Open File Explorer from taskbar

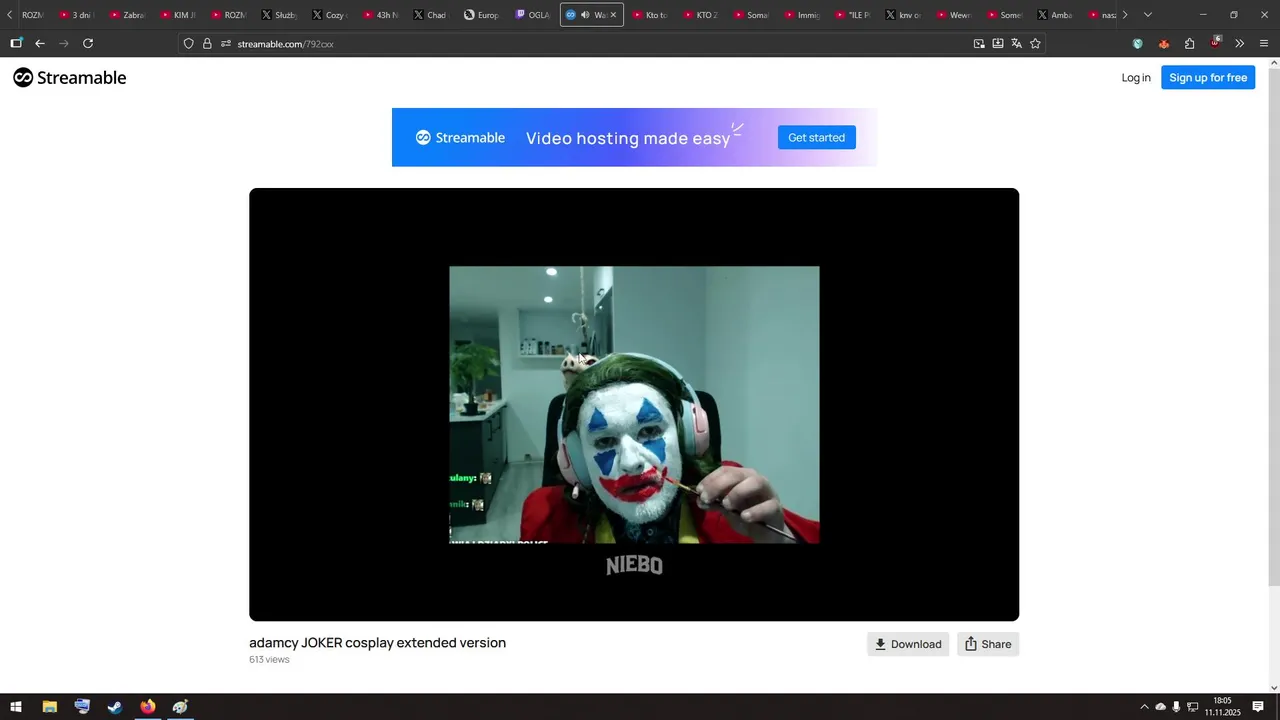[x=49, y=707]
